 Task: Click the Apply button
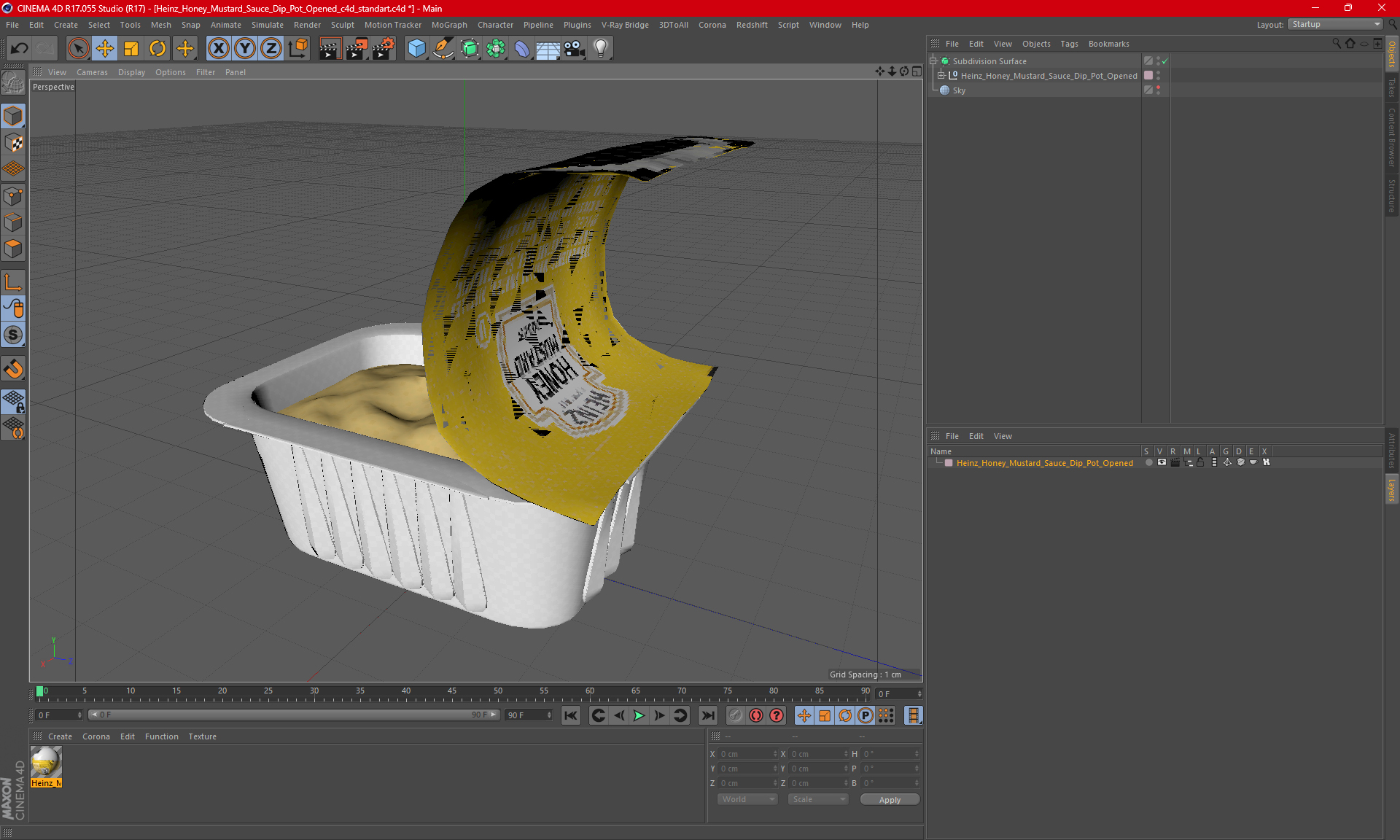pyautogui.click(x=890, y=800)
